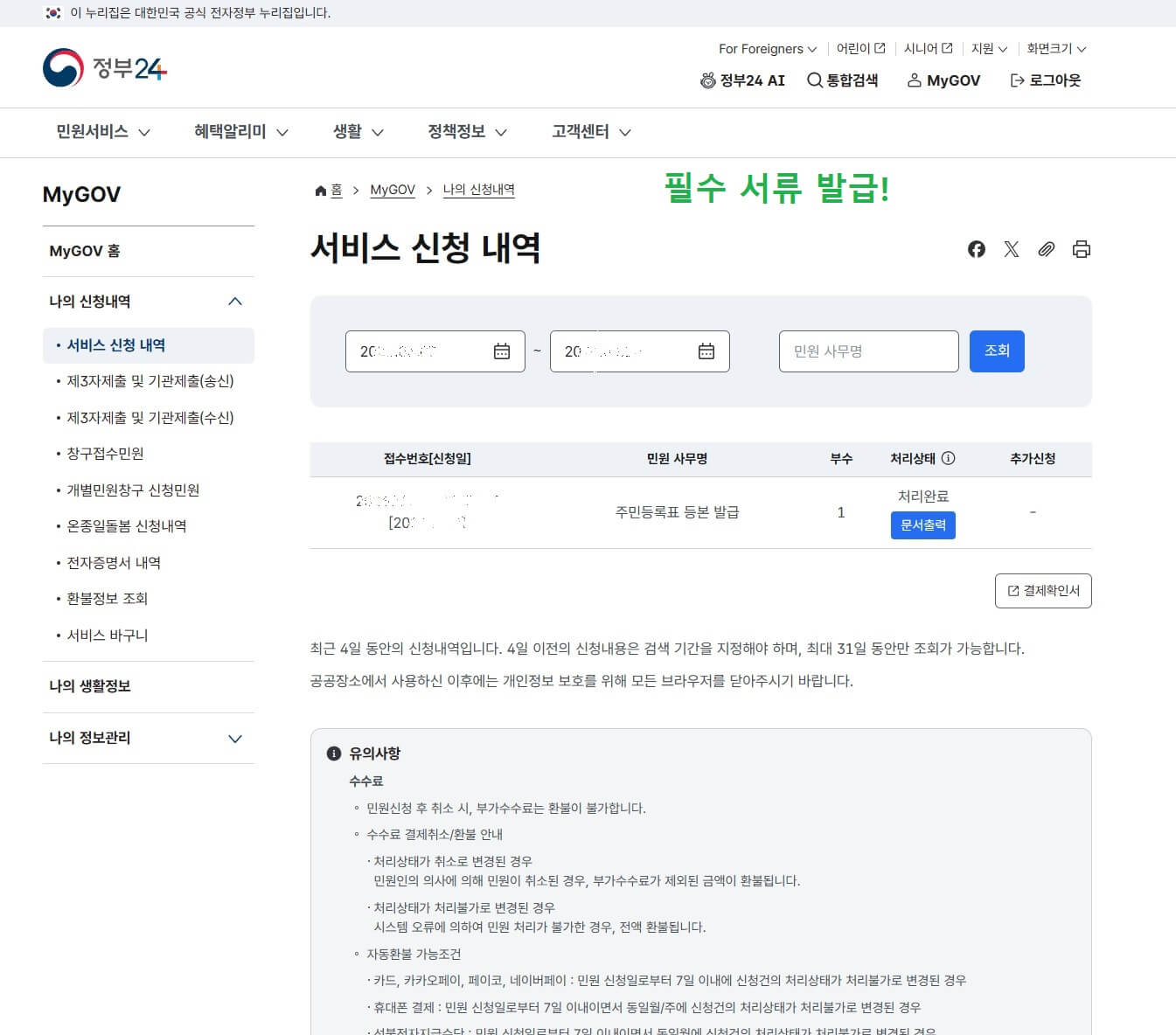This screenshot has width=1176, height=1035.
Task: Collapse the 나의 신청내역 sidebar section
Action: point(148,302)
